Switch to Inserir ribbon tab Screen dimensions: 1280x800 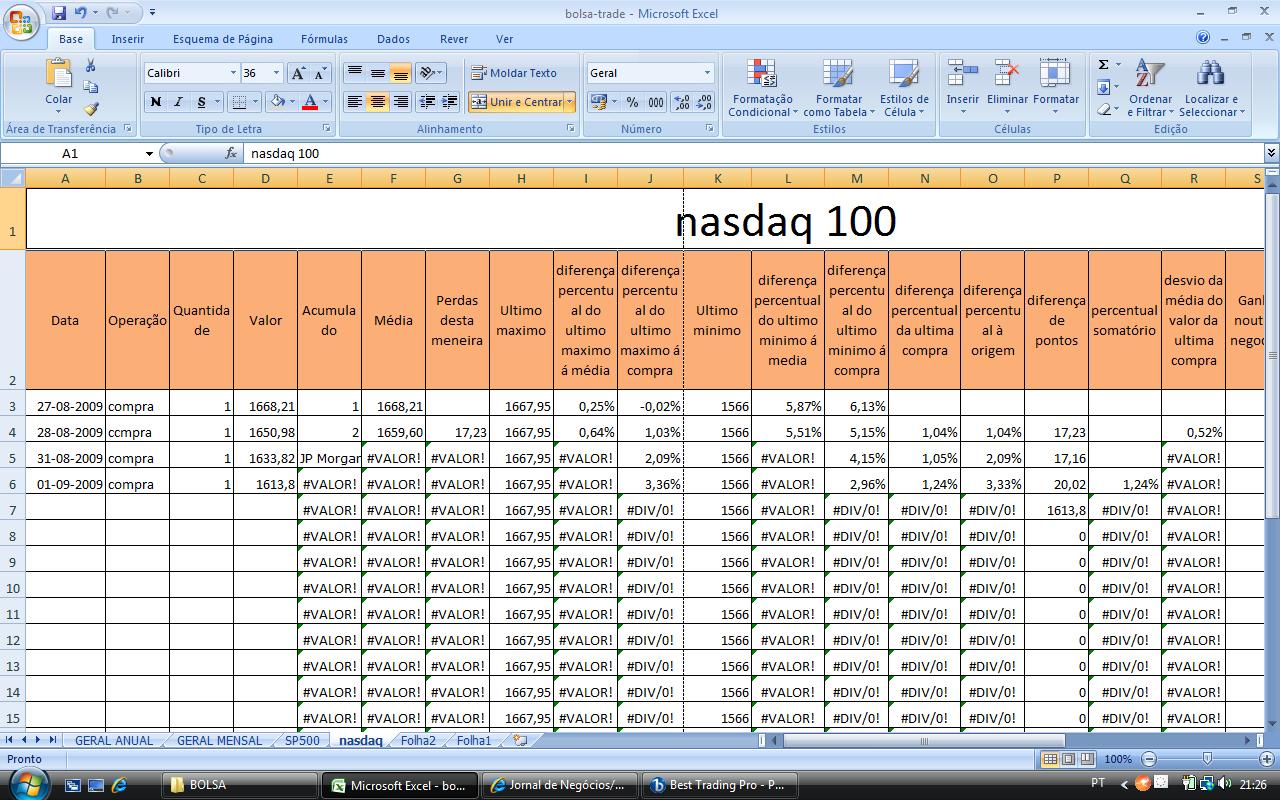128,39
